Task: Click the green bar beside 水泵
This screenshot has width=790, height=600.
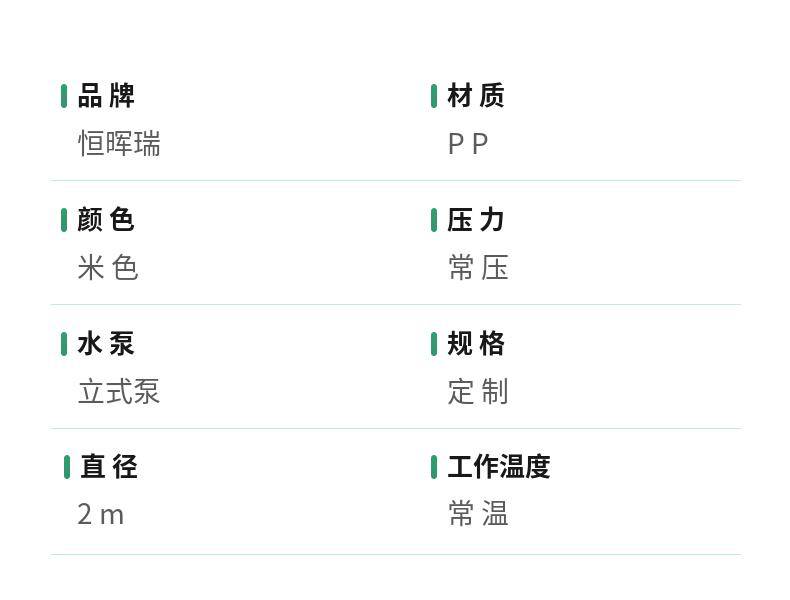Action: (x=64, y=344)
